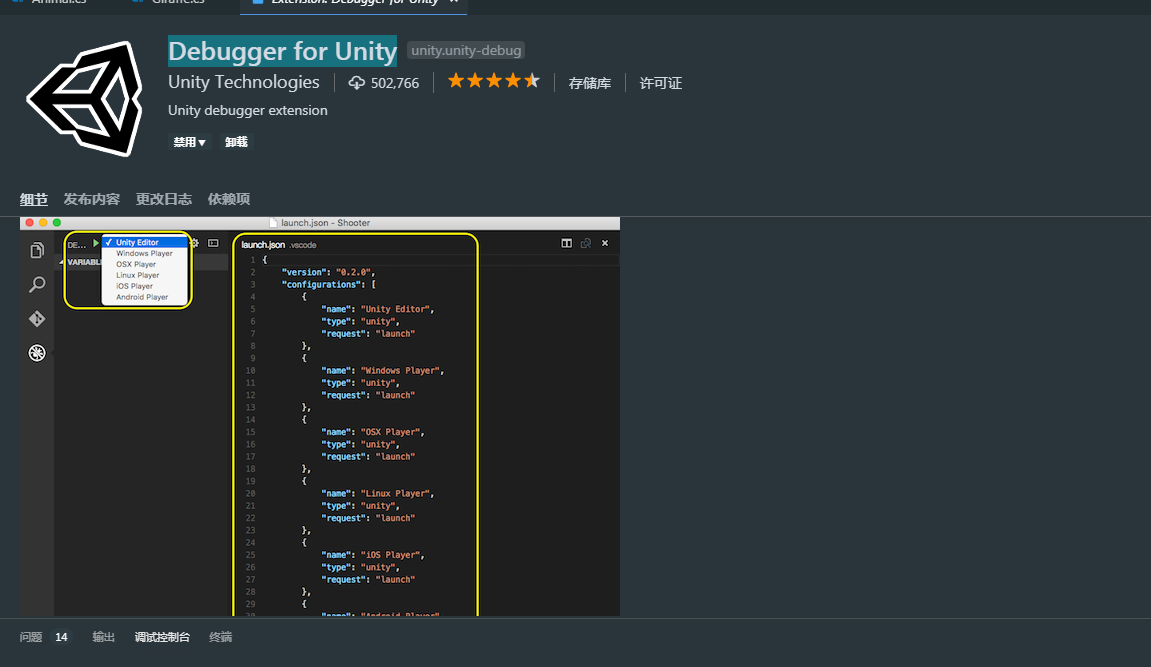Click the Unity debugger extension description text

point(248,110)
